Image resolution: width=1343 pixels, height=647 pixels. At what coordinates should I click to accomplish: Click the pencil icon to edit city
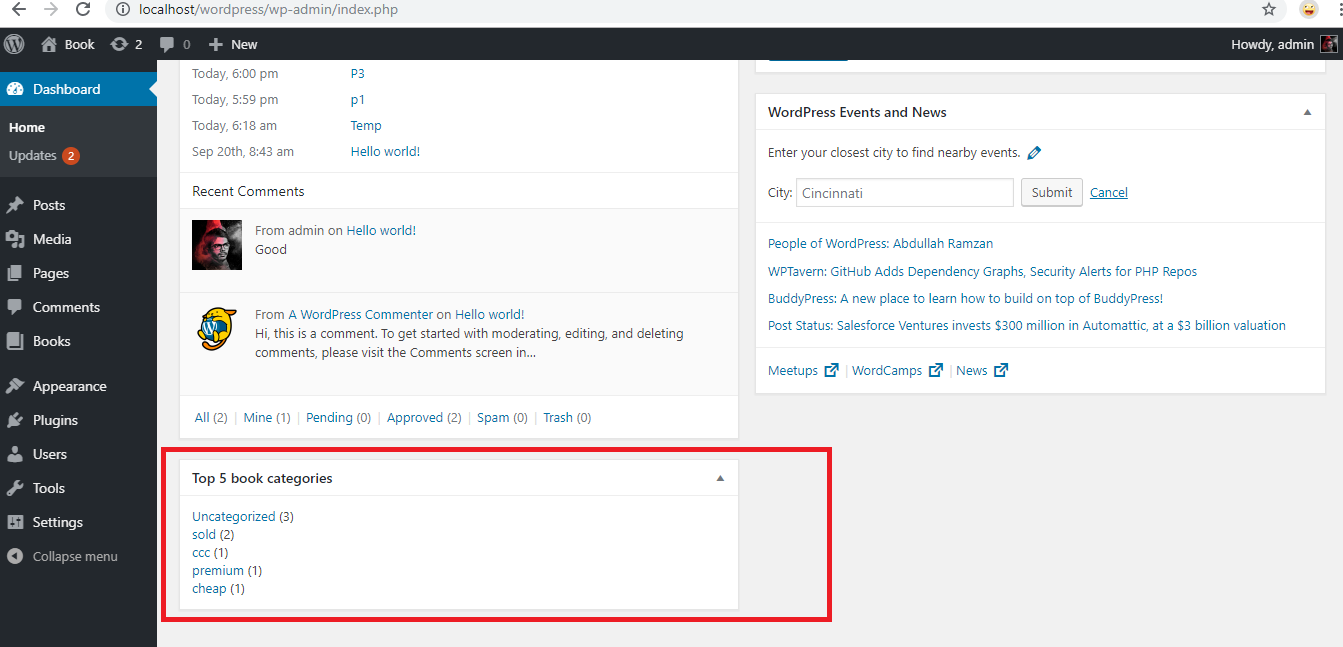pyautogui.click(x=1034, y=152)
